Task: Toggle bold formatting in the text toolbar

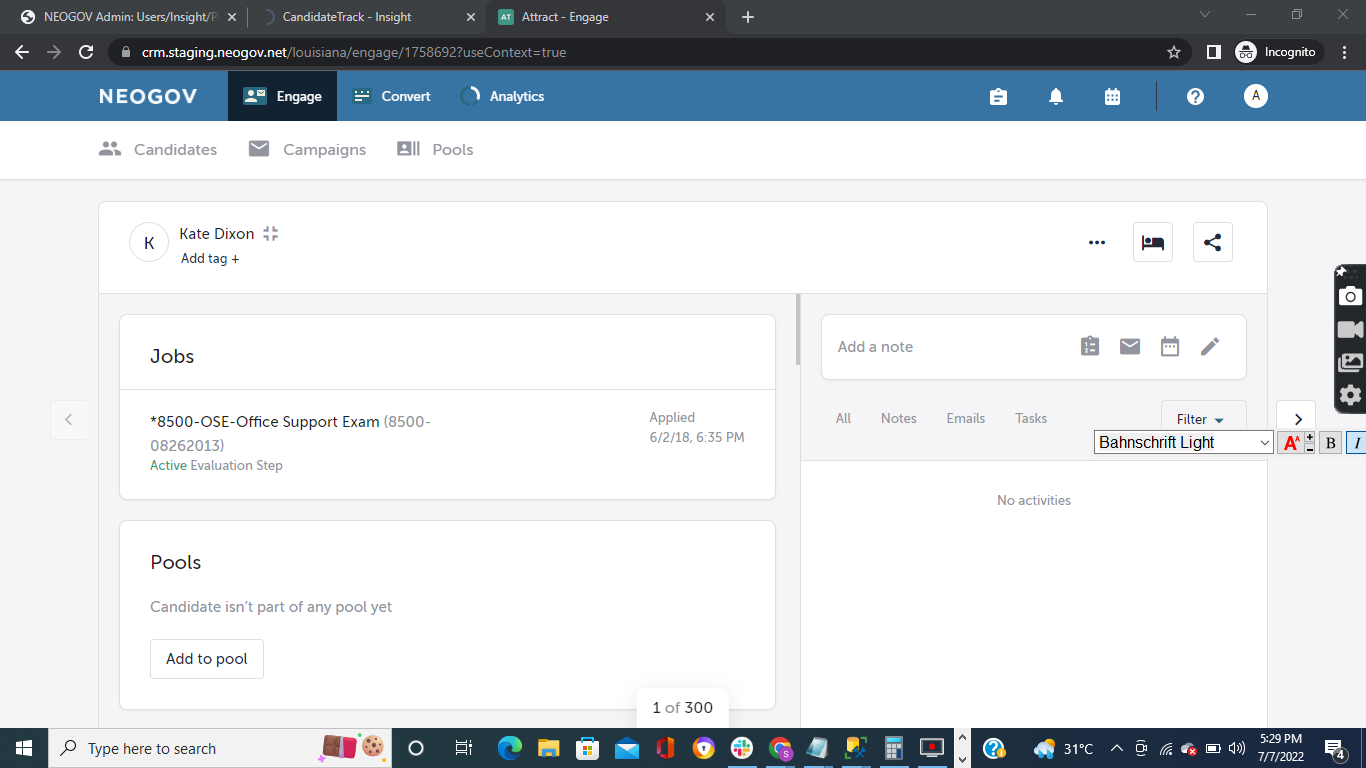Action: coord(1330,442)
